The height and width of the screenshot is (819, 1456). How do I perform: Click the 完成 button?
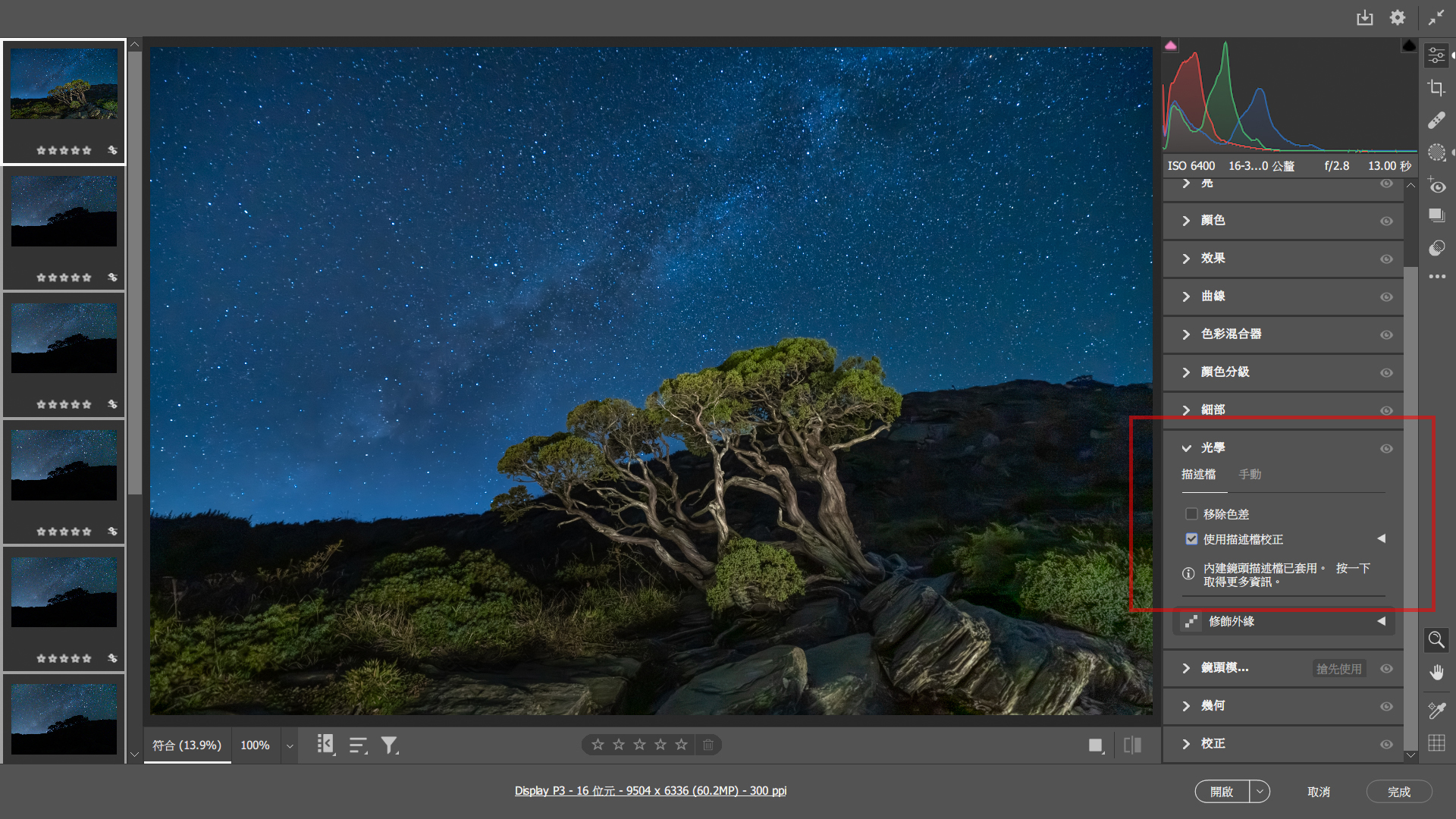tap(1398, 792)
